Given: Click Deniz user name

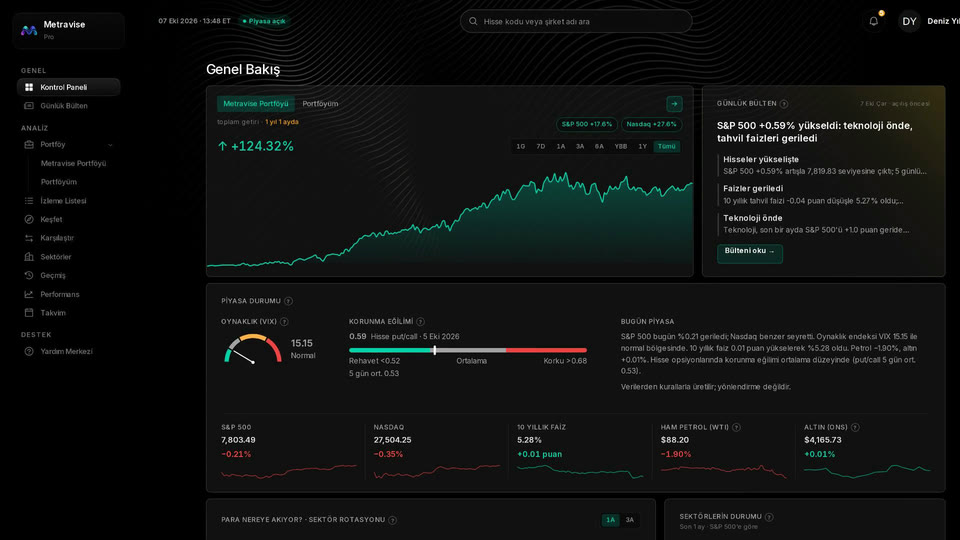Looking at the screenshot, I should click(943, 21).
